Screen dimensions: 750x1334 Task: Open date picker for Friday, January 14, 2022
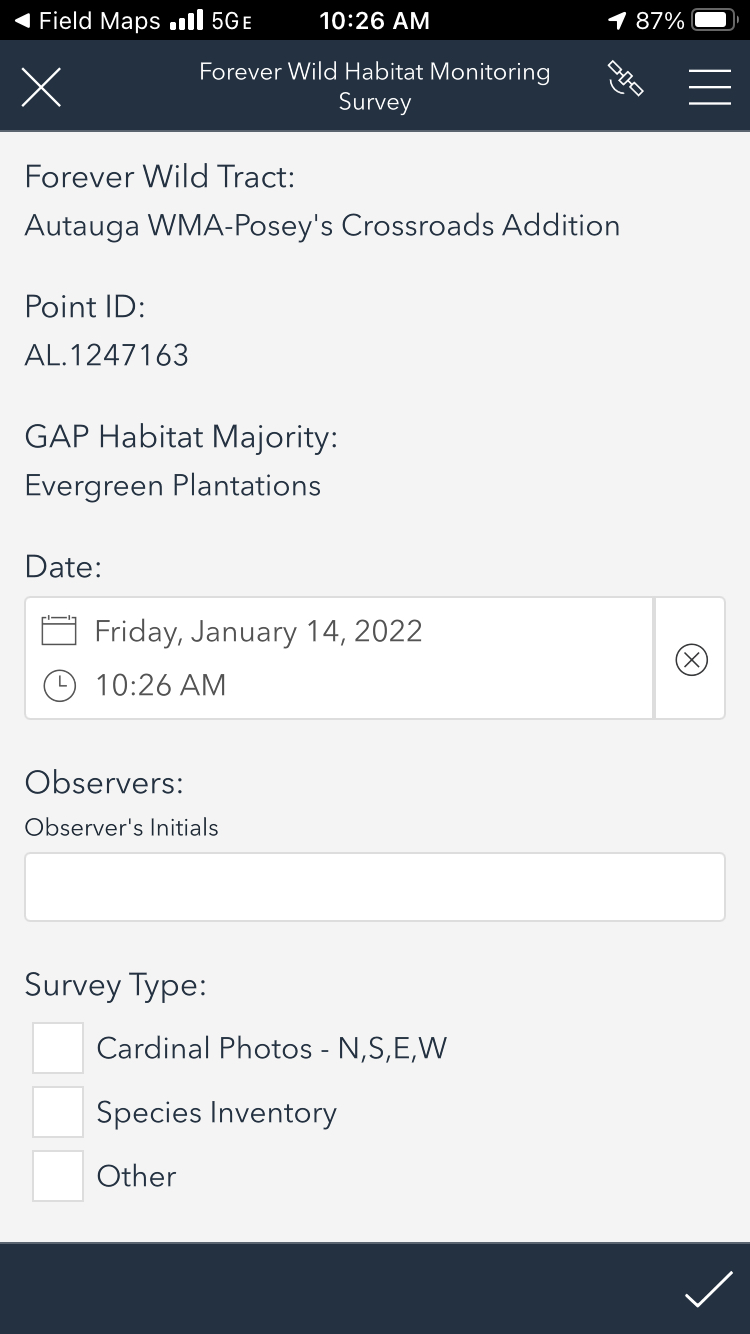pos(258,631)
